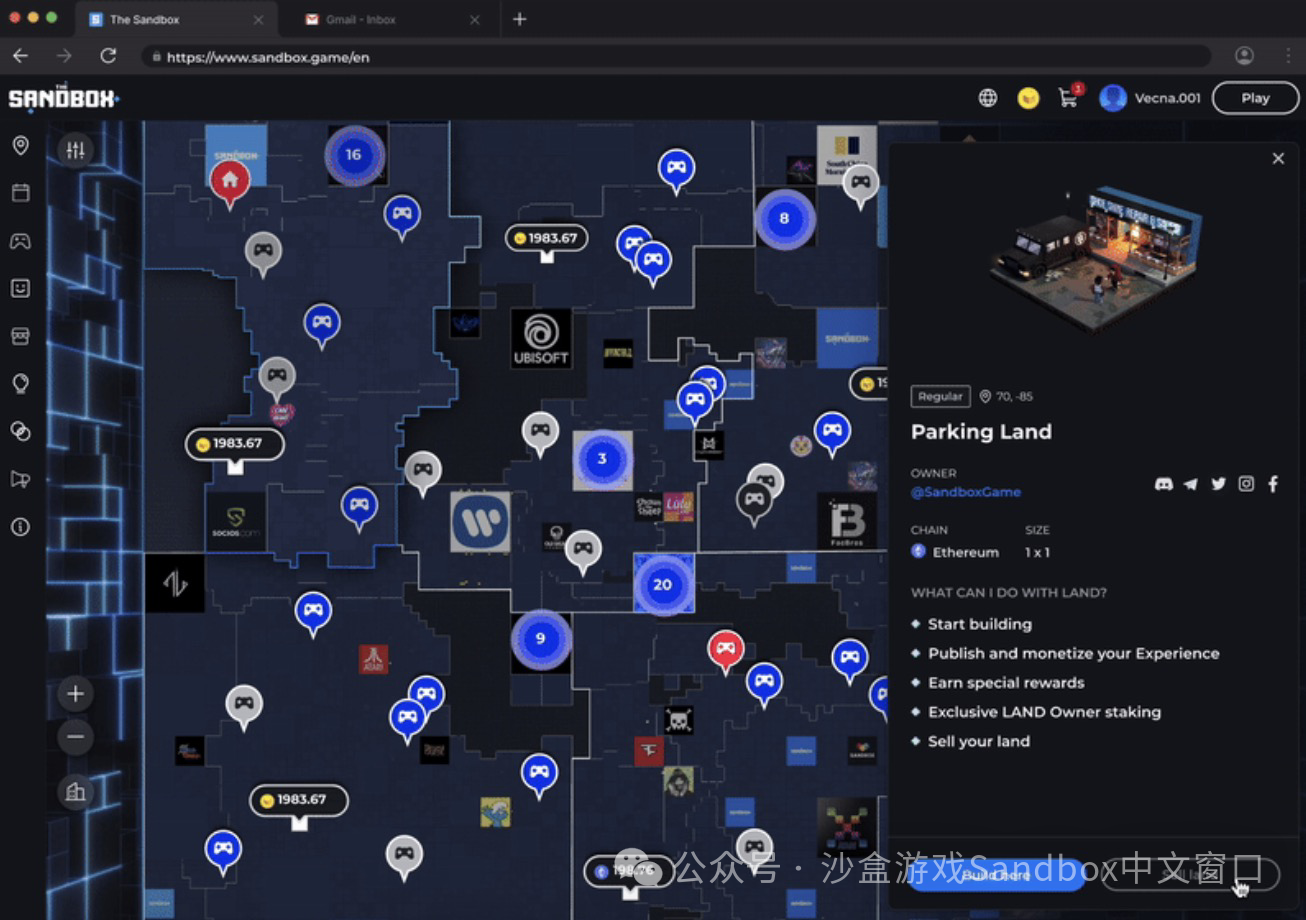The width and height of the screenshot is (1306, 920).
Task: Open the language globe icon
Action: tap(988, 98)
